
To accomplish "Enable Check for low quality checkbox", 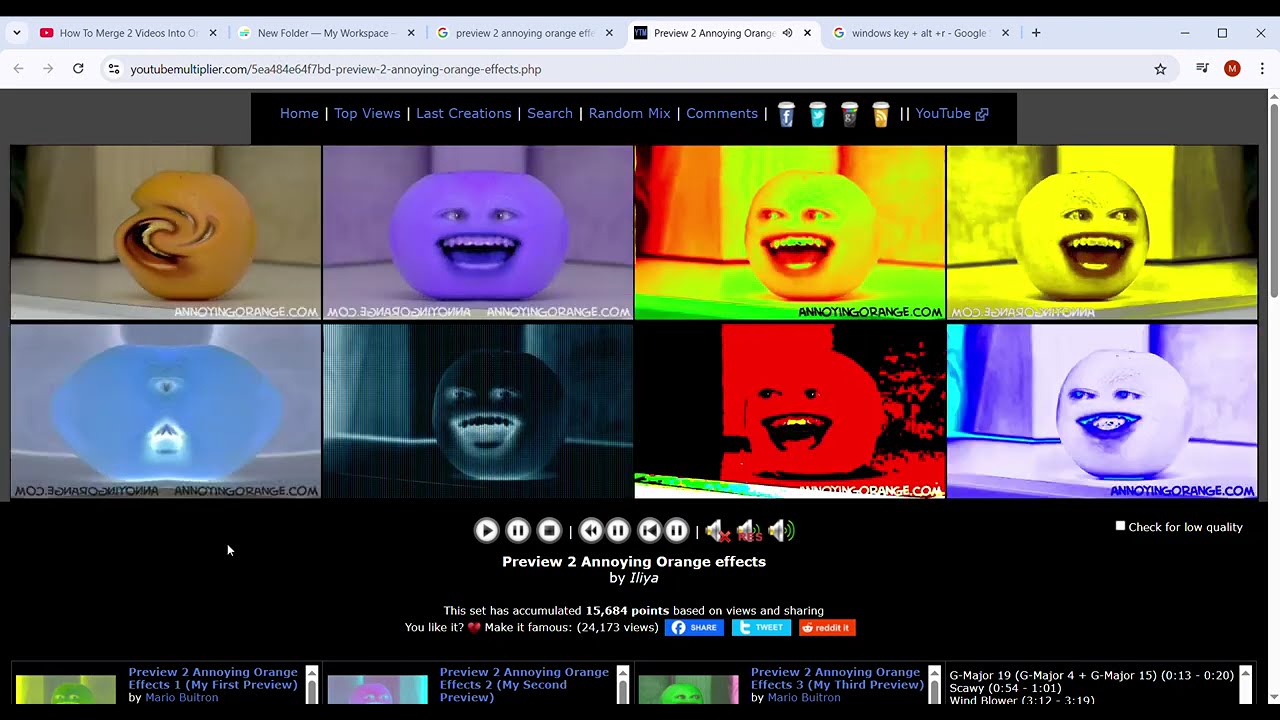I will [1120, 526].
